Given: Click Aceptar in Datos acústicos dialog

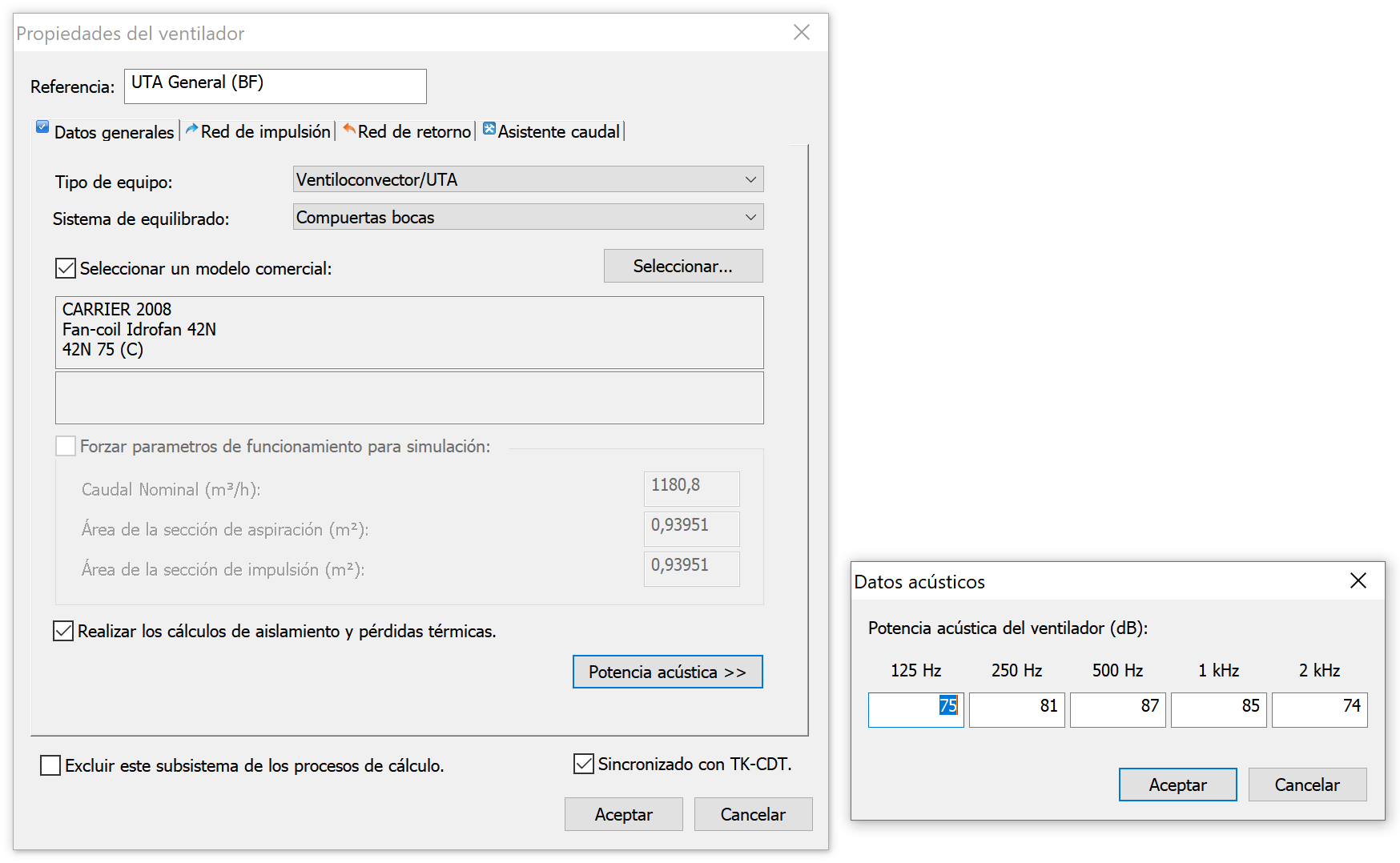Looking at the screenshot, I should [x=1178, y=785].
